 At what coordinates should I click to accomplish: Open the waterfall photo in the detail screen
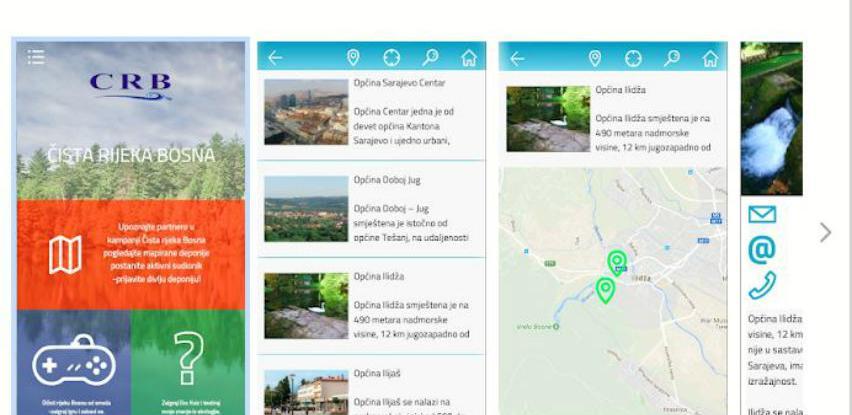(772, 118)
